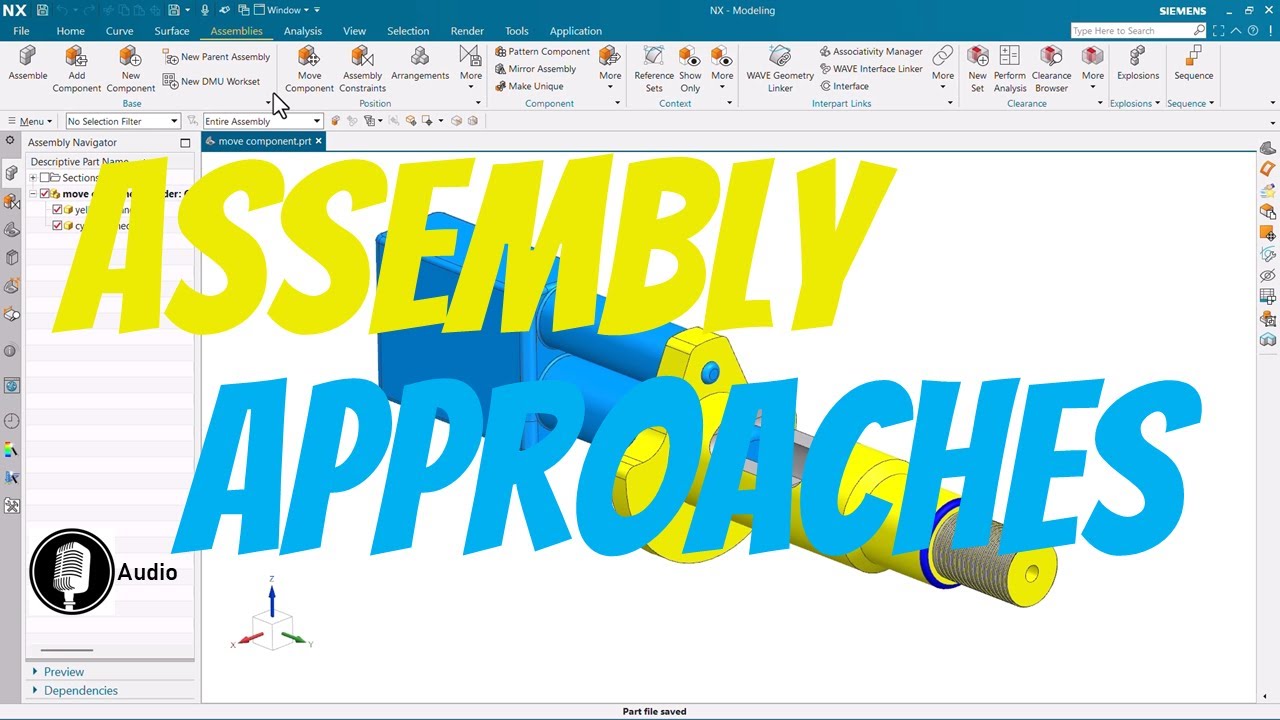The height and width of the screenshot is (720, 1280).
Task: Open WAVE Geometry Linker
Action: click(780, 69)
